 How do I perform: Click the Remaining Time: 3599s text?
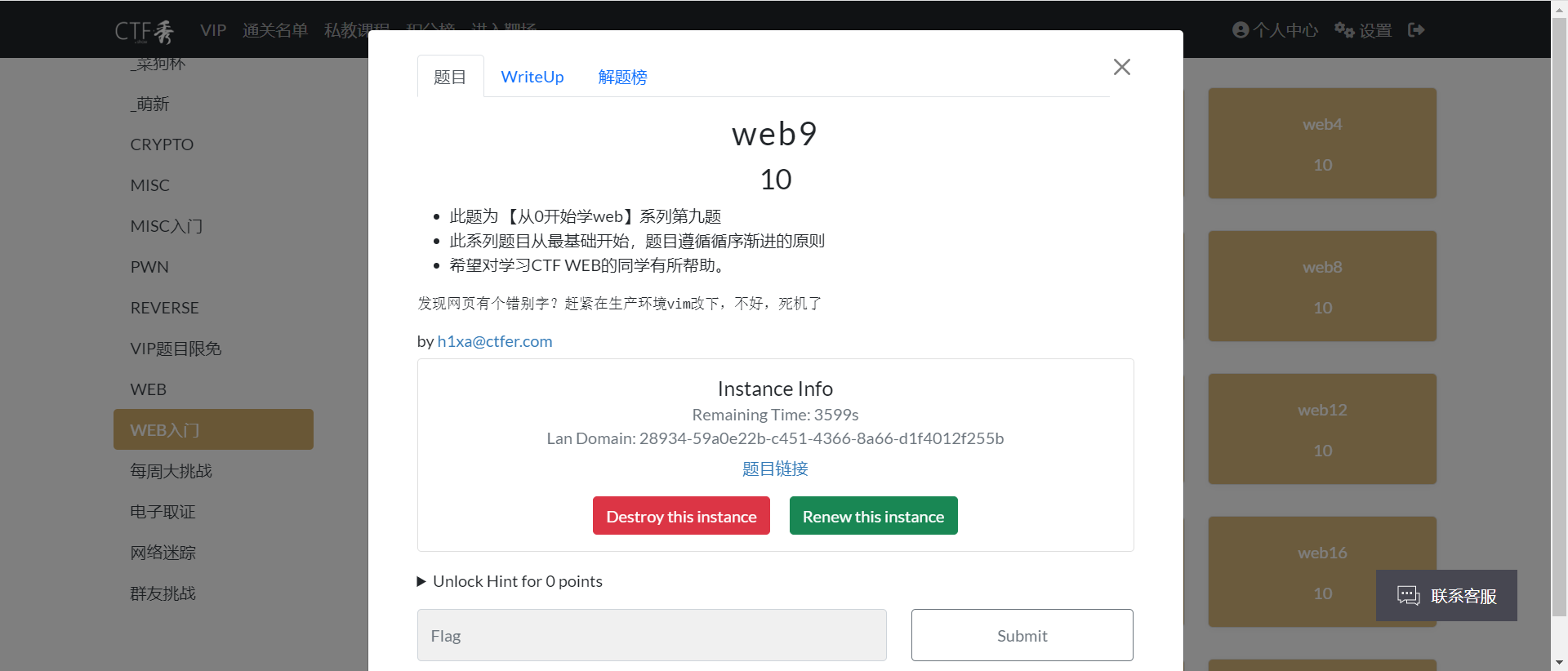click(x=775, y=415)
